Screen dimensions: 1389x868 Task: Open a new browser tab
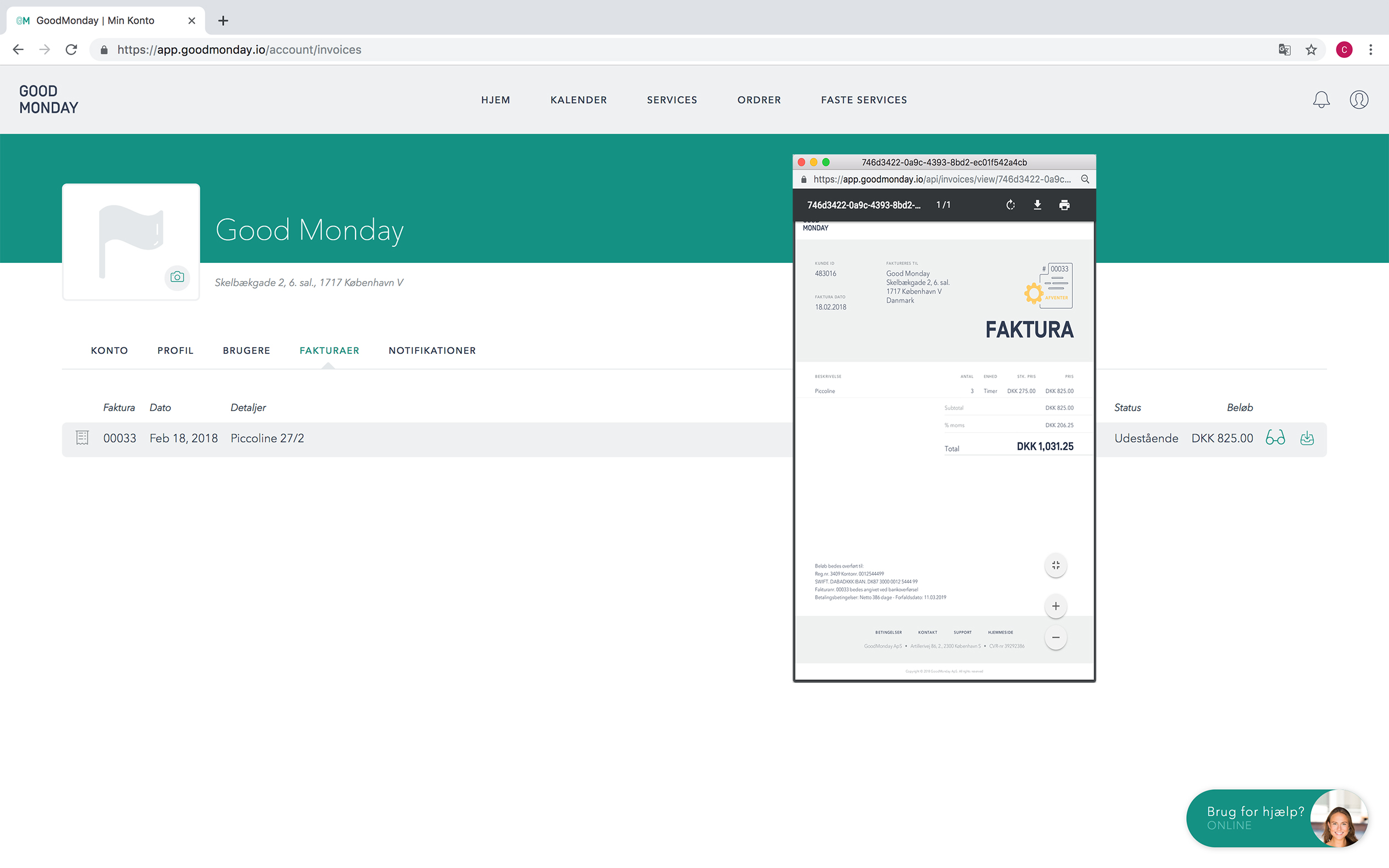pyautogui.click(x=223, y=21)
